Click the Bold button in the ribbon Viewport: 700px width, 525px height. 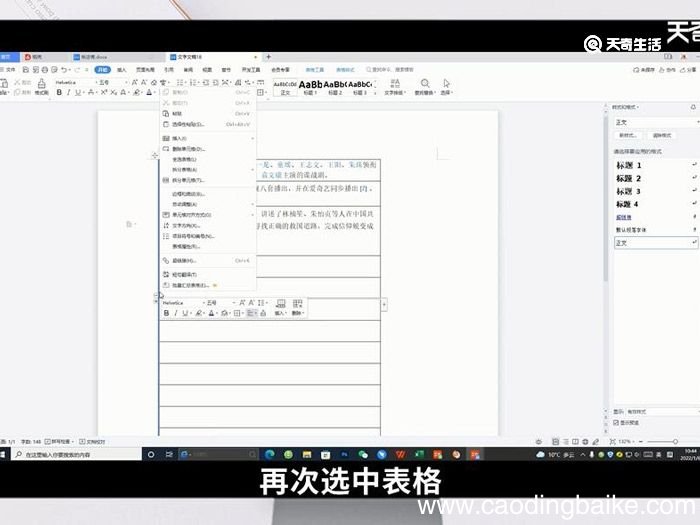coord(59,92)
